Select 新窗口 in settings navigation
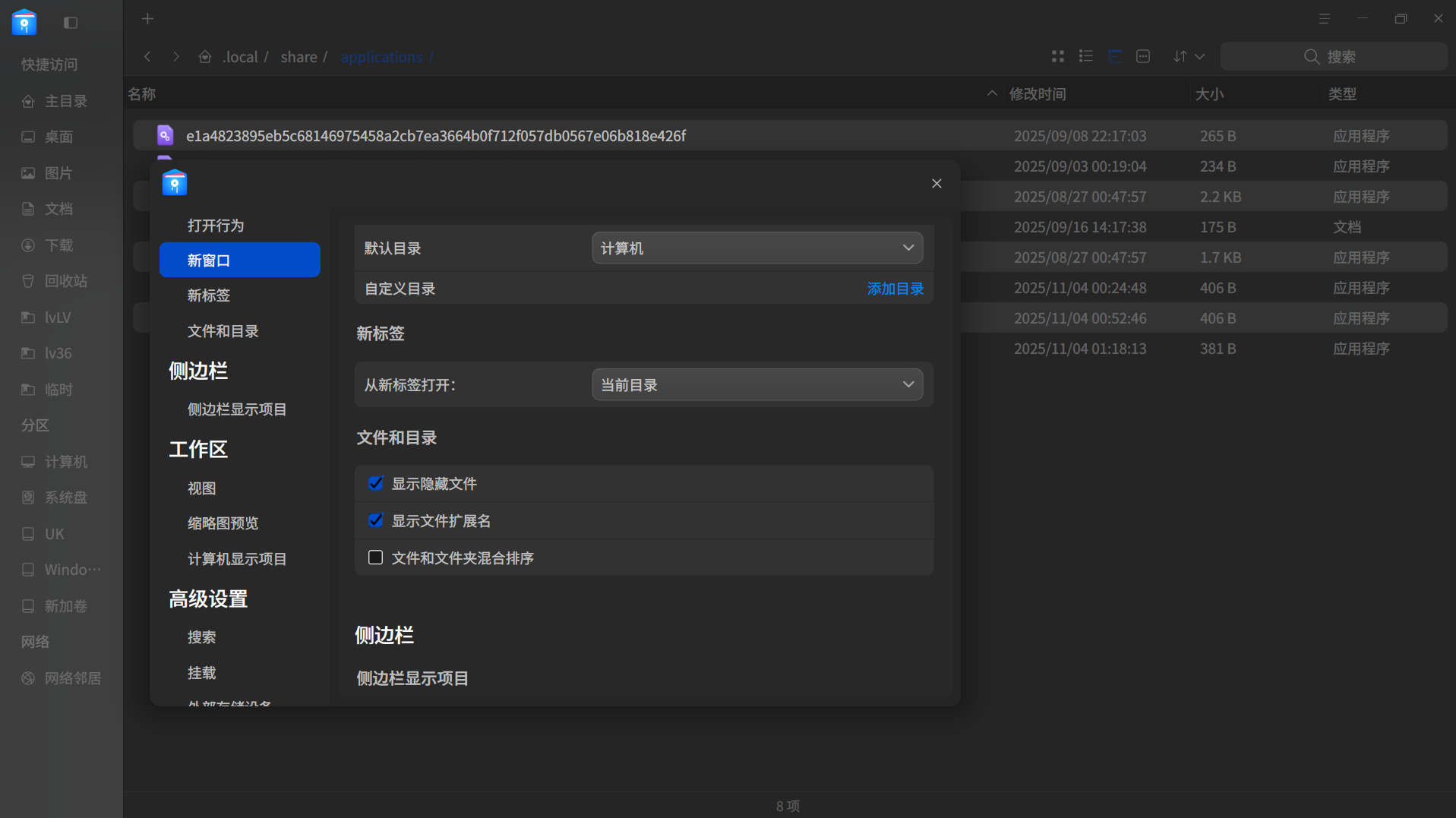This screenshot has height=818, width=1456. tap(240, 260)
